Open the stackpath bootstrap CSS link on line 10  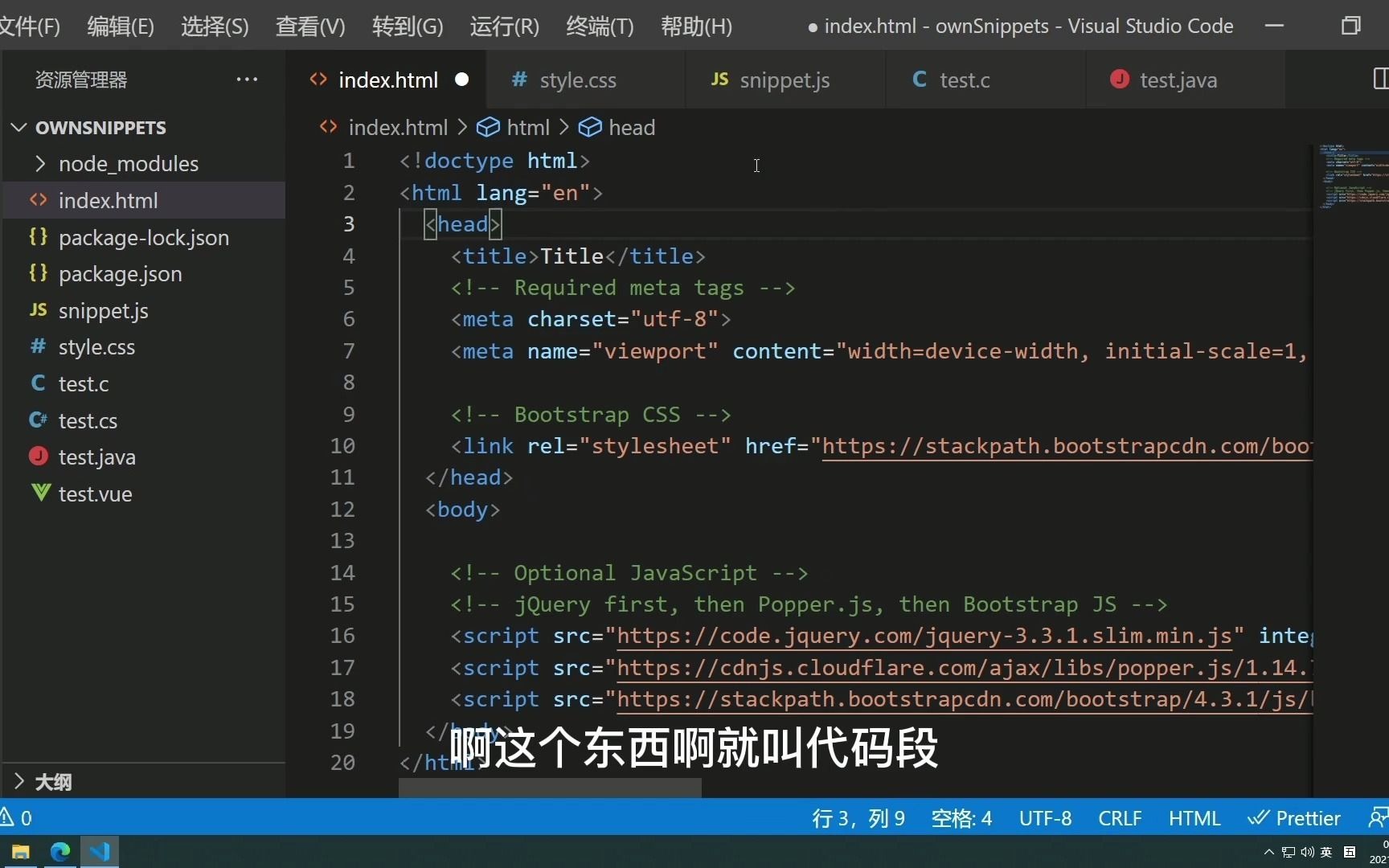pyautogui.click(x=1067, y=446)
